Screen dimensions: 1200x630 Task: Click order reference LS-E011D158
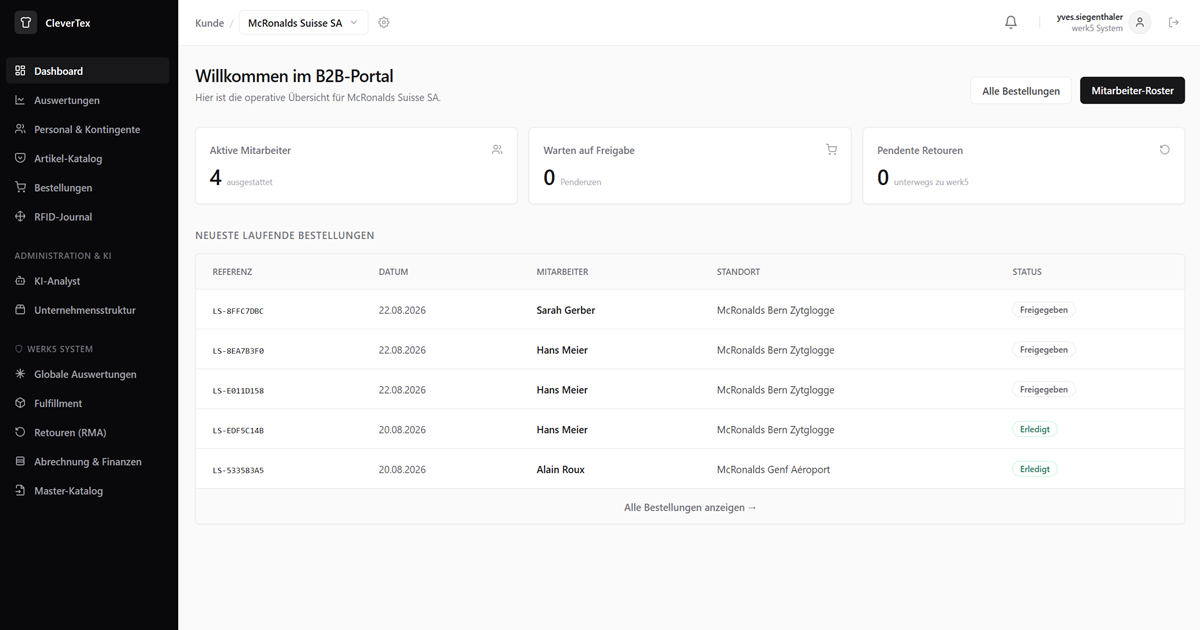(238, 390)
